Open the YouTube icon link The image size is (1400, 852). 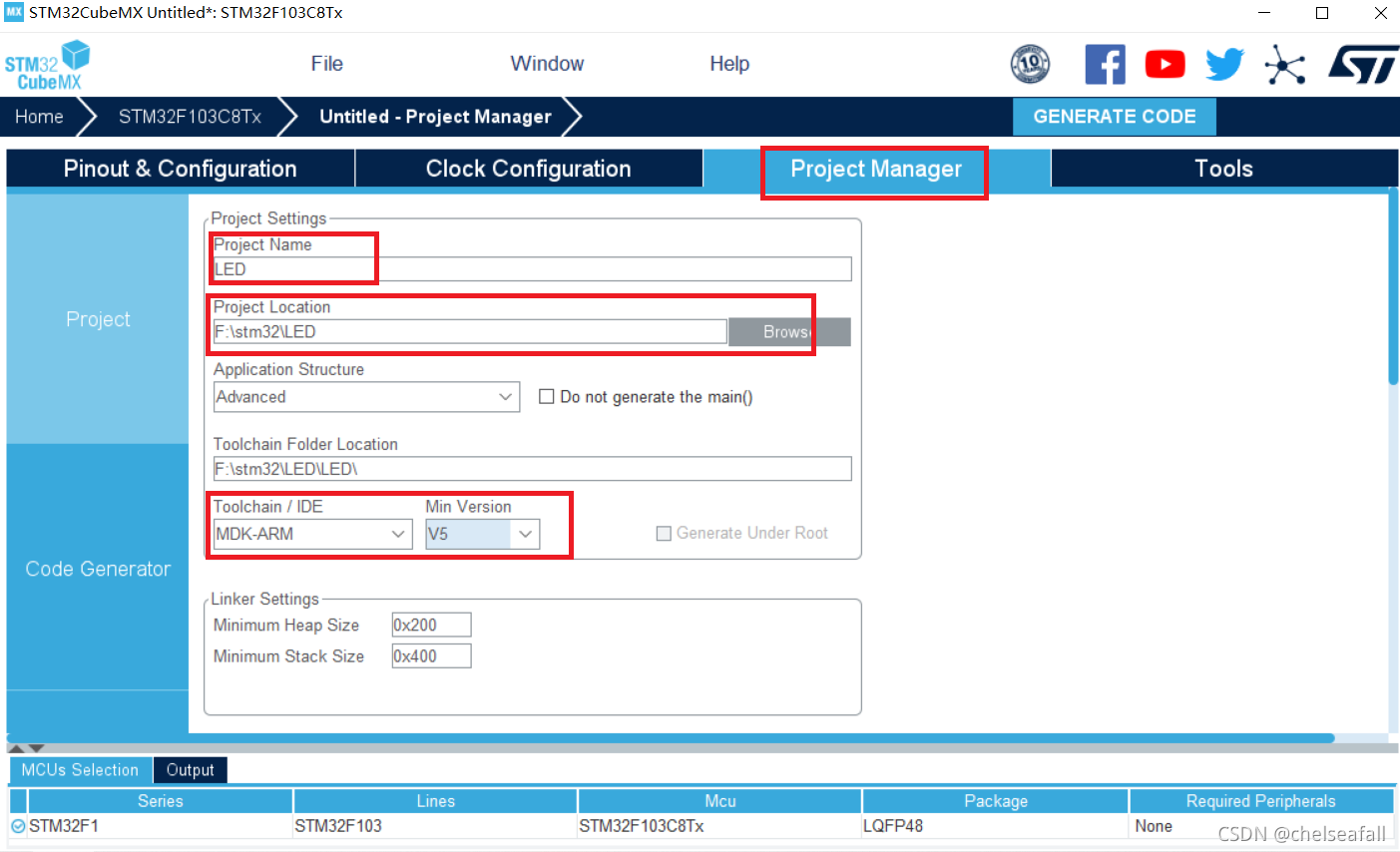(1165, 65)
